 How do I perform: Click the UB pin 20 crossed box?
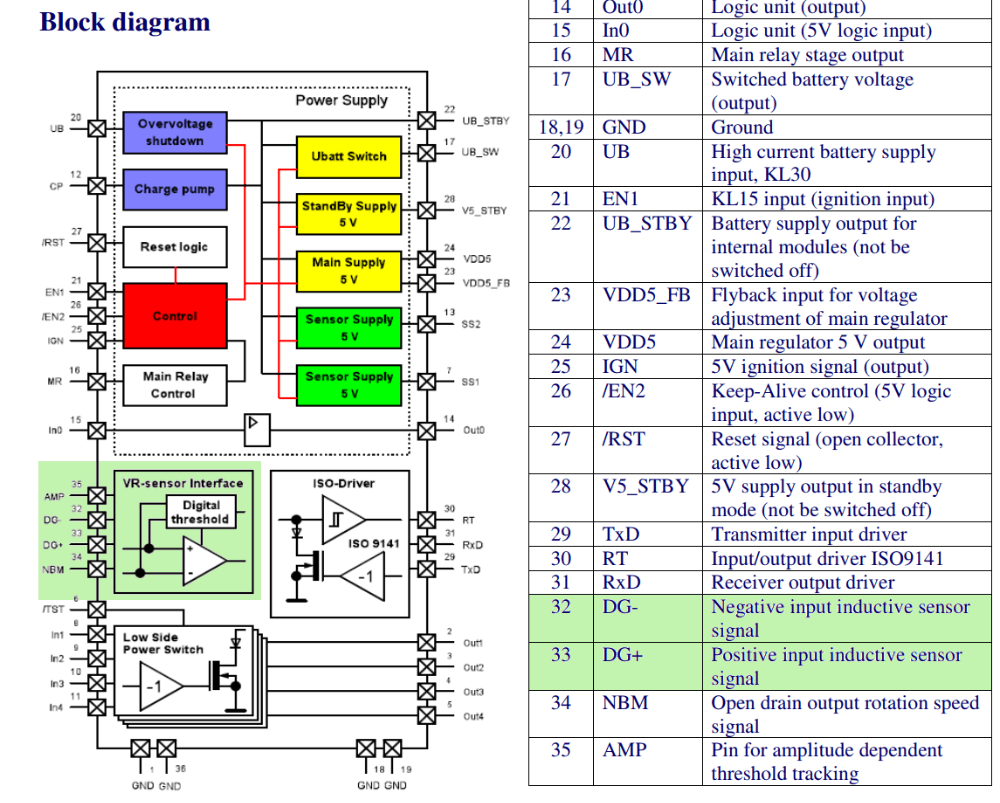tap(97, 129)
